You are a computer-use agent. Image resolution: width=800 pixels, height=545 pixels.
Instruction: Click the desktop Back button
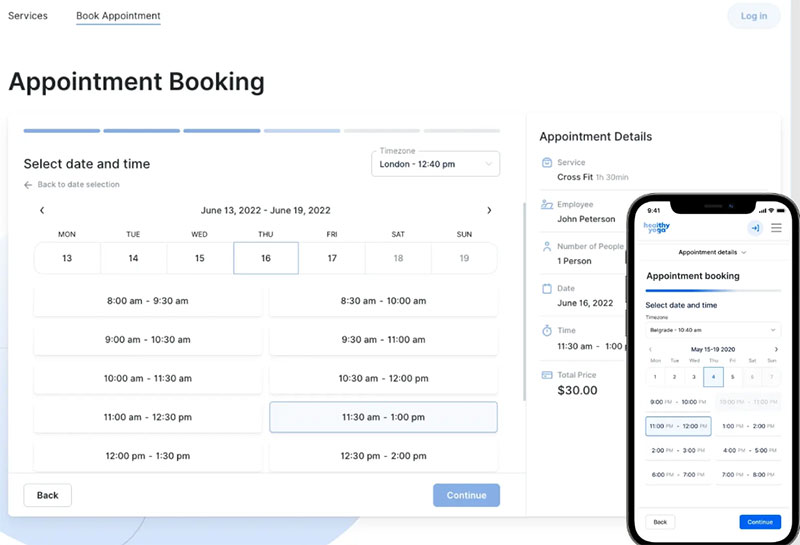coord(47,496)
